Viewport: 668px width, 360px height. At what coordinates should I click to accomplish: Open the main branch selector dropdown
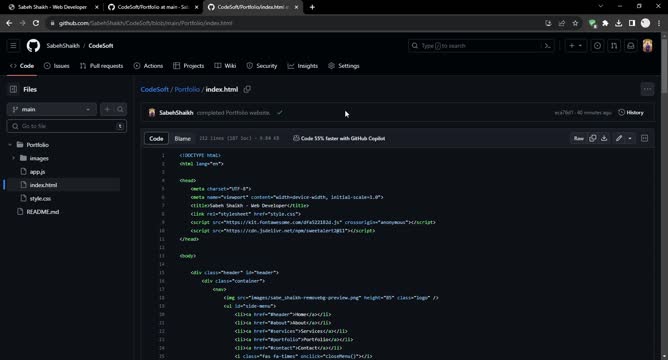coord(52,109)
